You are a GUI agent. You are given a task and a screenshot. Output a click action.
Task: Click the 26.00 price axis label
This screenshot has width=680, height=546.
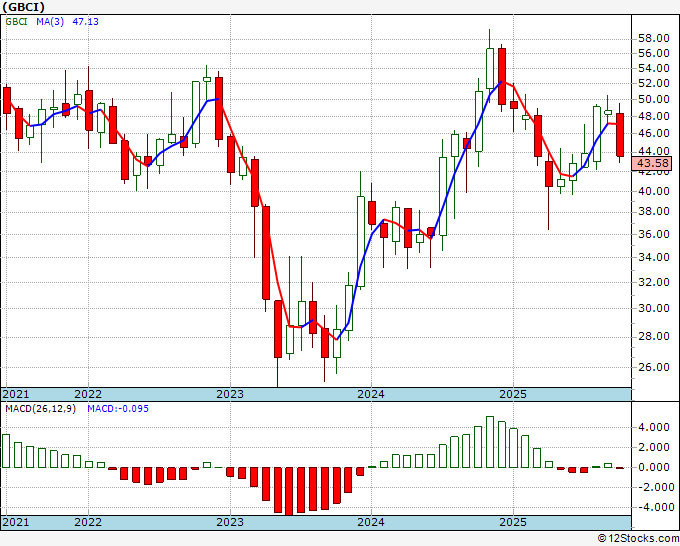652,367
